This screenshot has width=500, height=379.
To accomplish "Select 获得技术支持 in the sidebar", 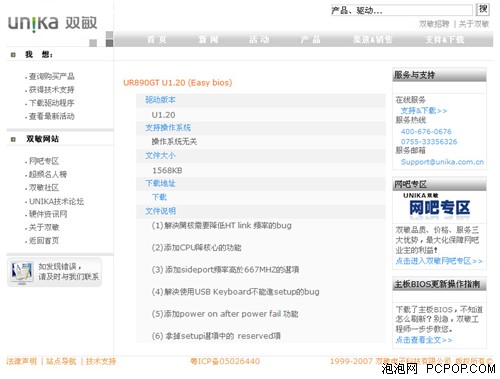I will [51, 90].
